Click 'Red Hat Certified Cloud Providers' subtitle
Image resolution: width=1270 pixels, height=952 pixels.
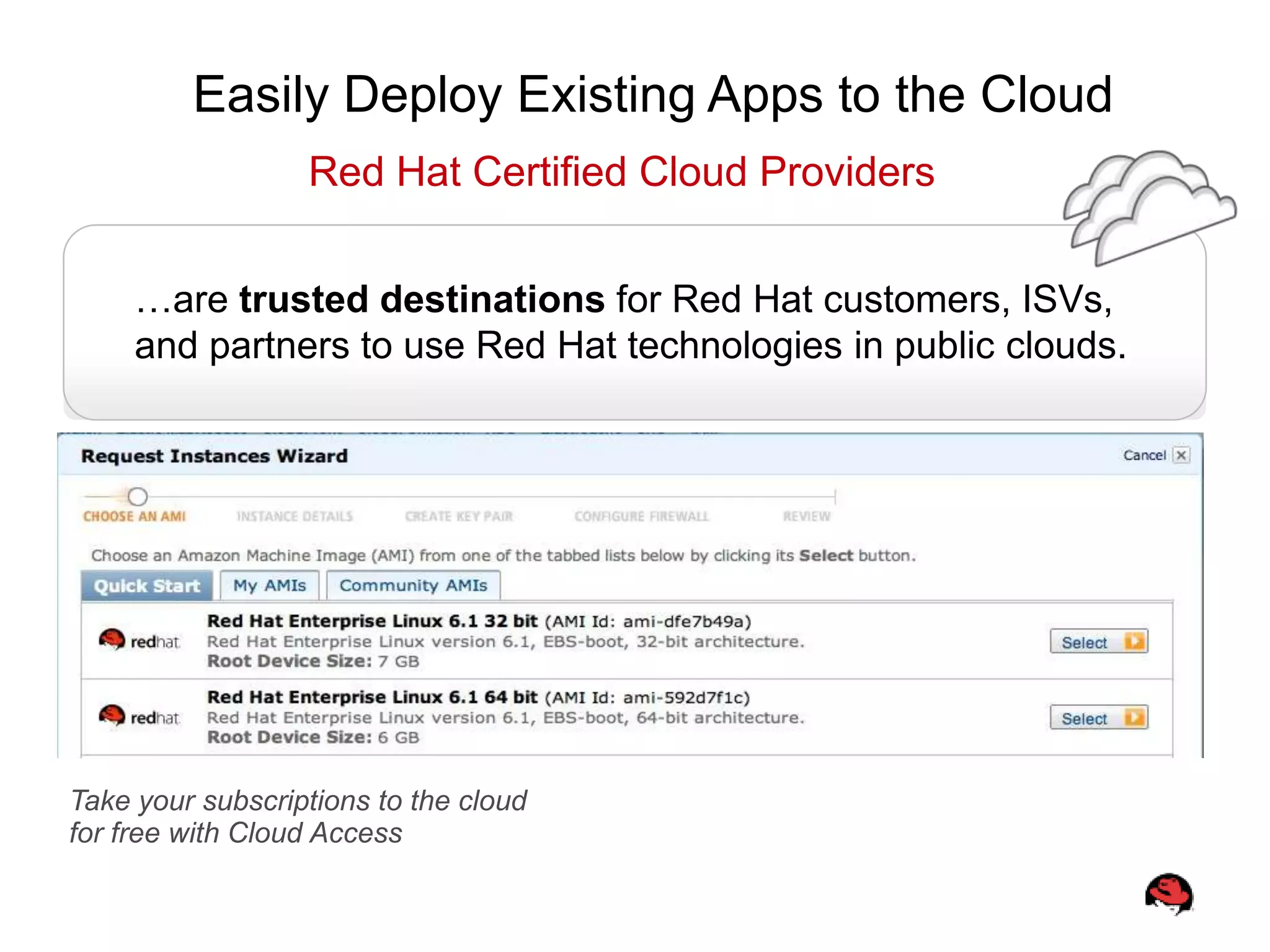(x=621, y=172)
